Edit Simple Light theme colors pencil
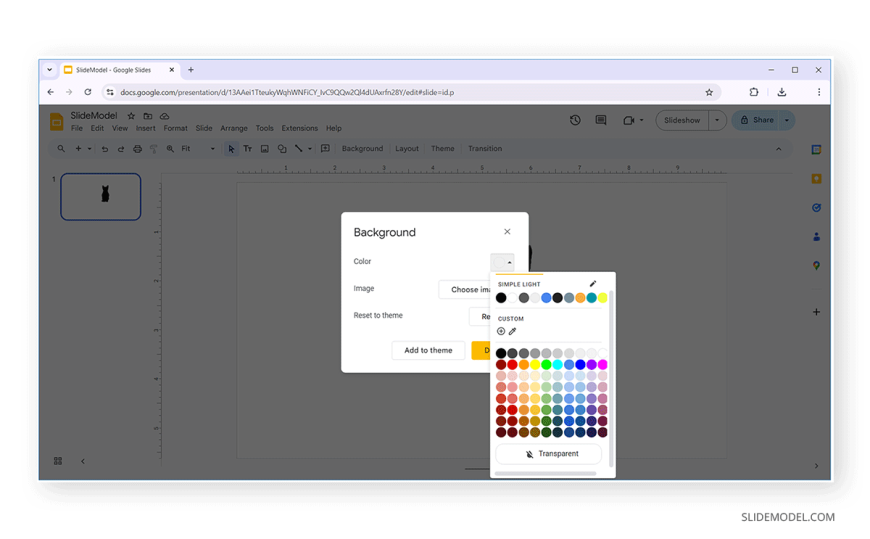This screenshot has width=870, height=539. tap(593, 284)
